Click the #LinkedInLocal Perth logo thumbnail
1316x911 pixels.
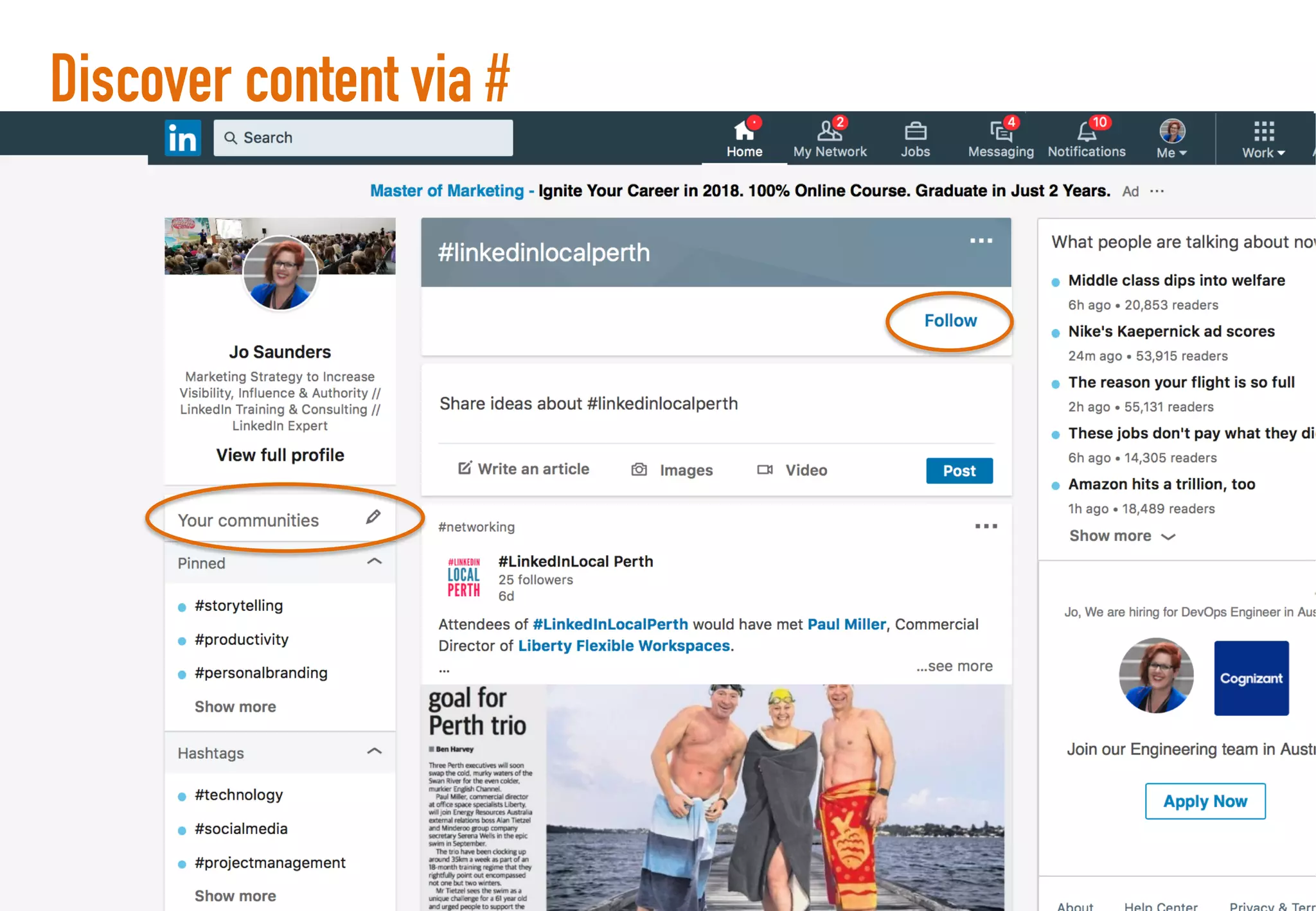[x=464, y=578]
